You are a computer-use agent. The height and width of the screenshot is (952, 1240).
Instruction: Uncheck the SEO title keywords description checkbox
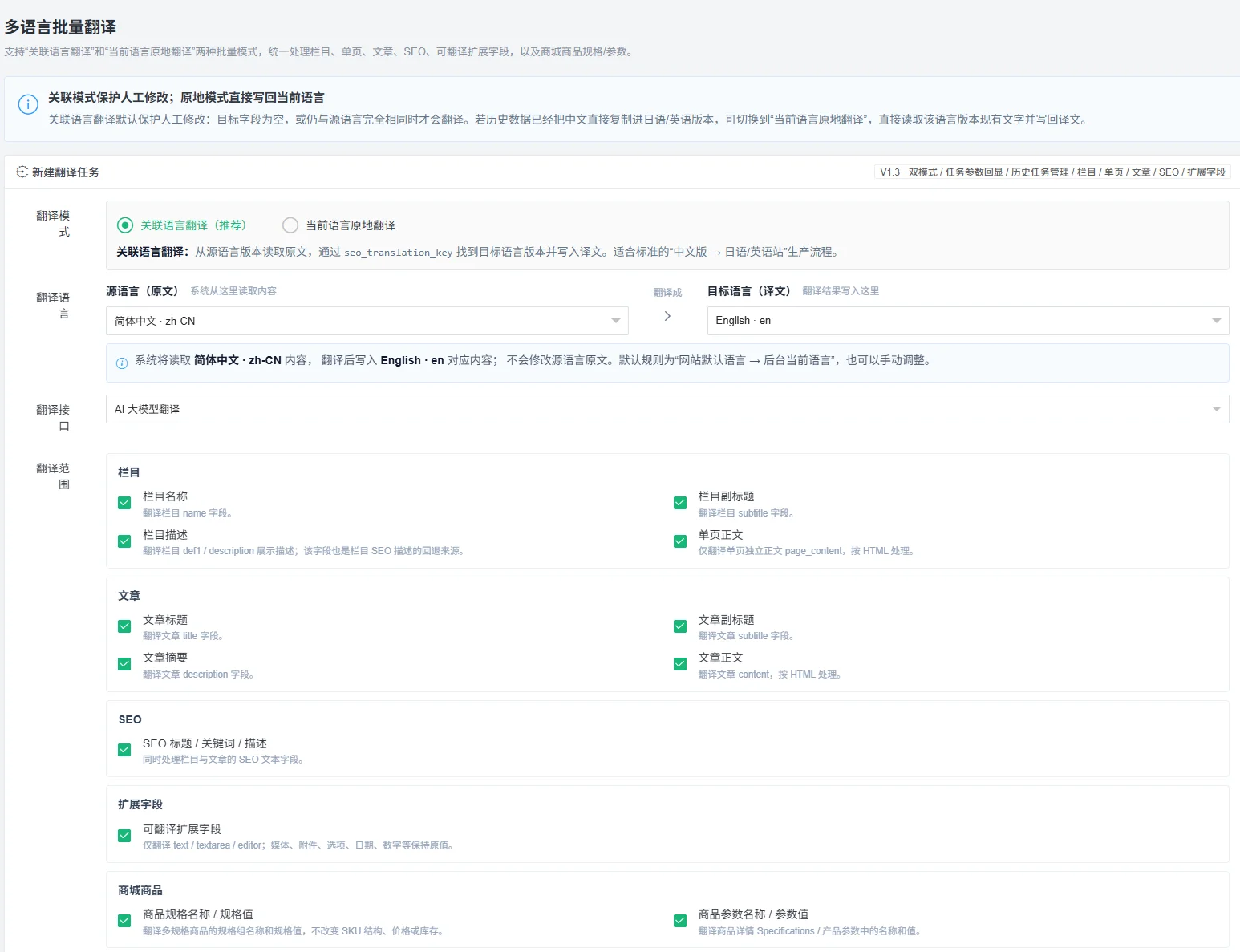click(x=124, y=750)
